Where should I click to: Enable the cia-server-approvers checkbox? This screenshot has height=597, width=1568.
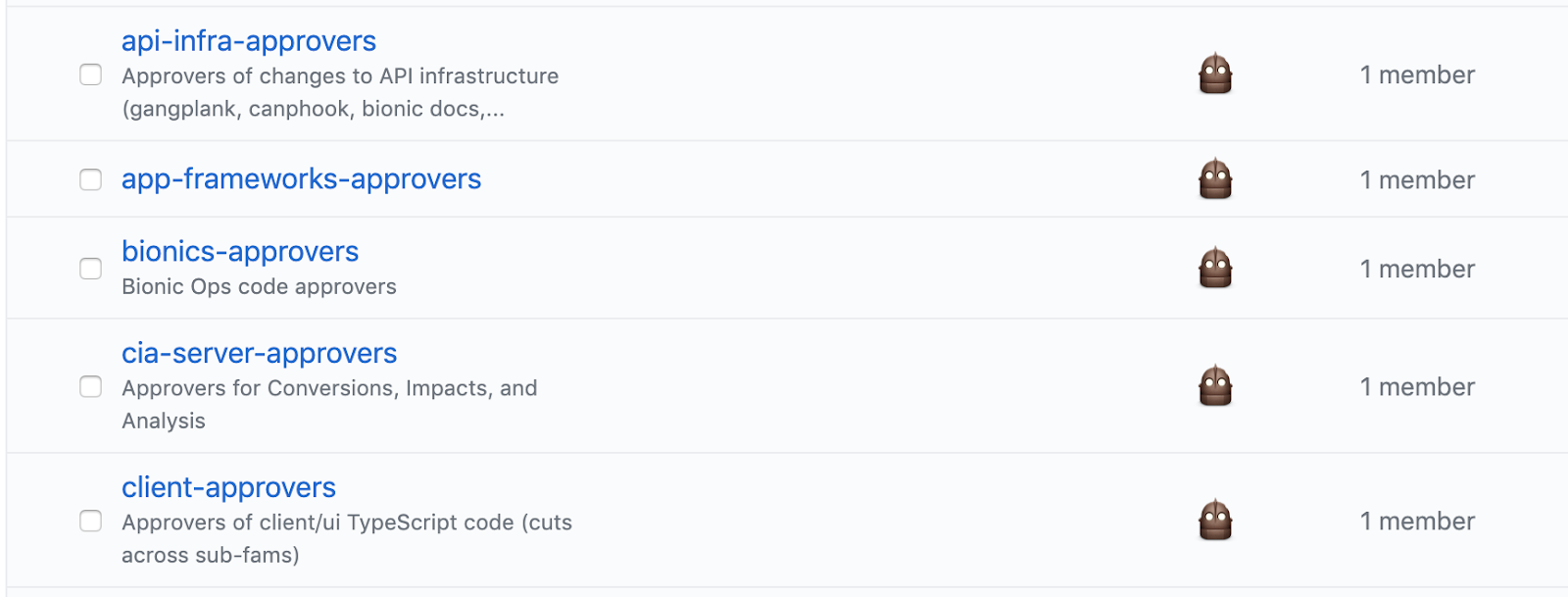pyautogui.click(x=90, y=387)
